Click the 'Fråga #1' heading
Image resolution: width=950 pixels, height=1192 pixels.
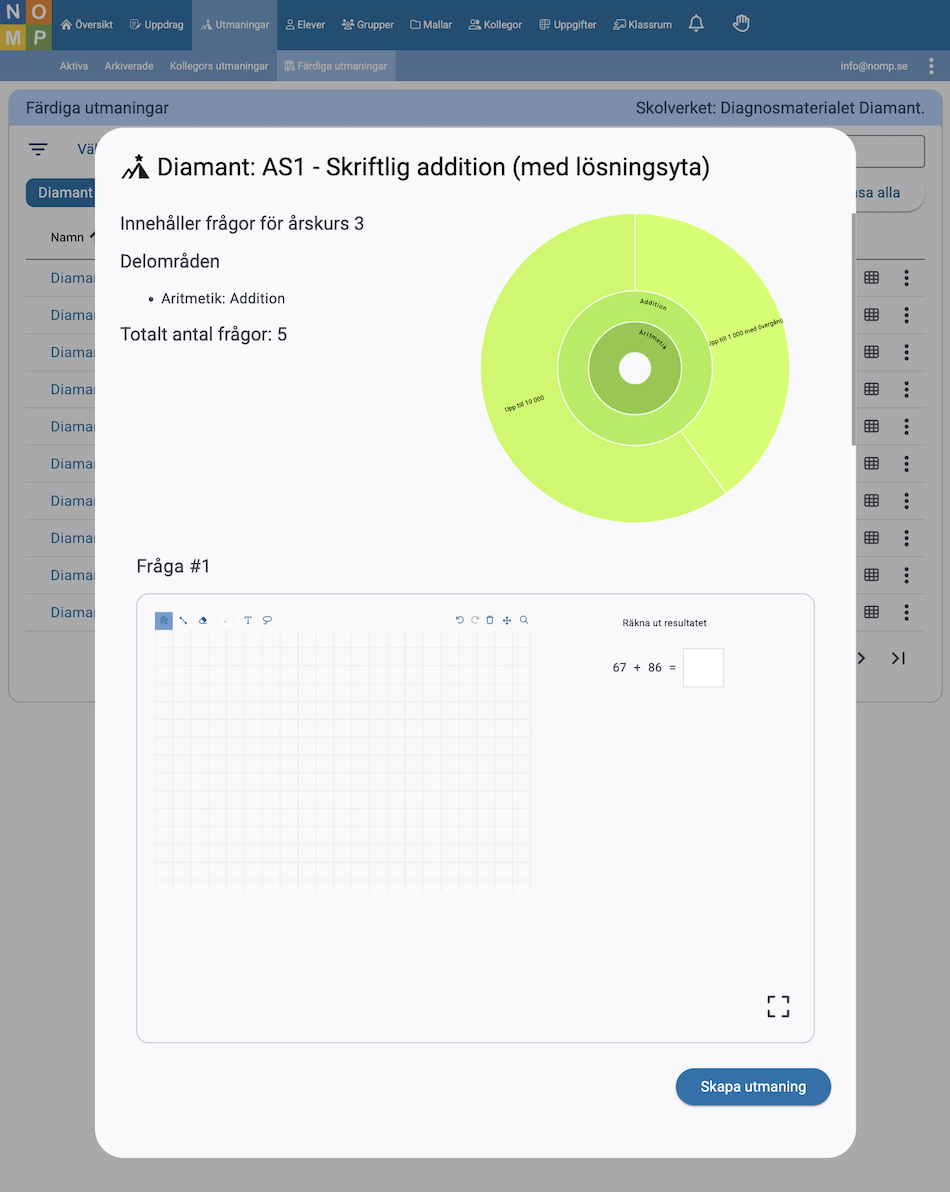point(173,566)
